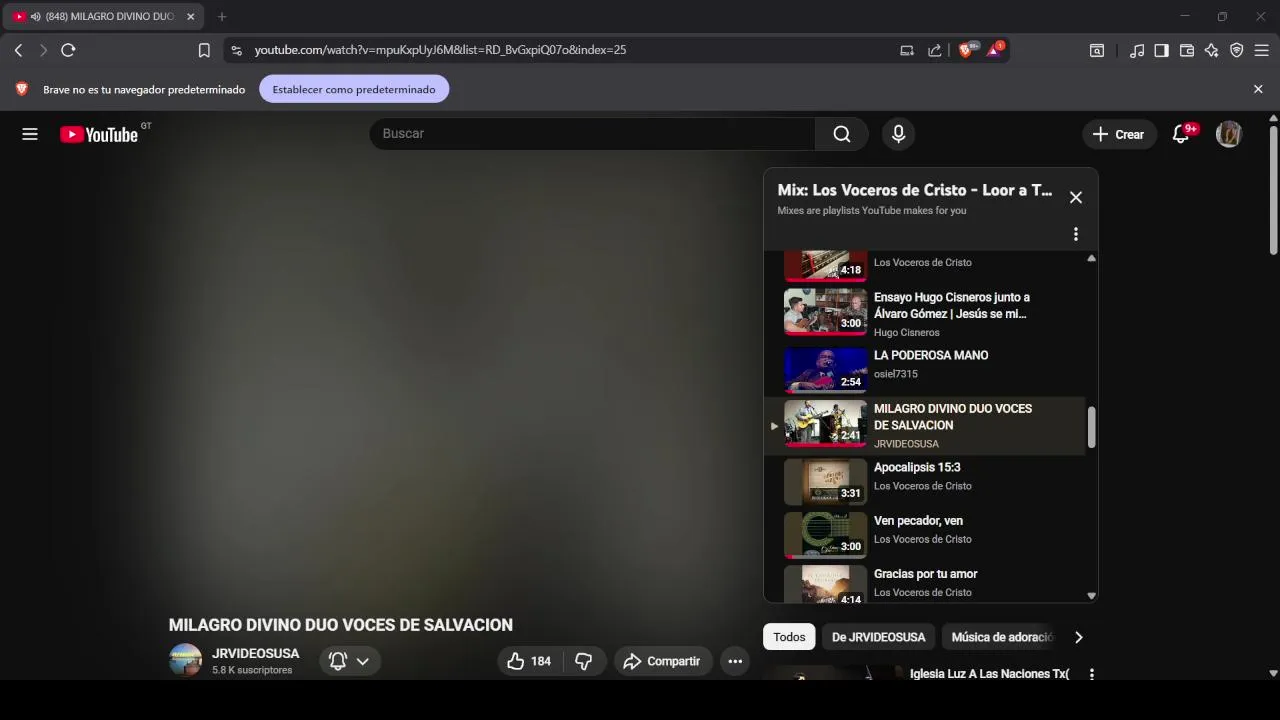The image size is (1280, 720).
Task: Go to the YouTube home logo
Action: tap(99, 134)
